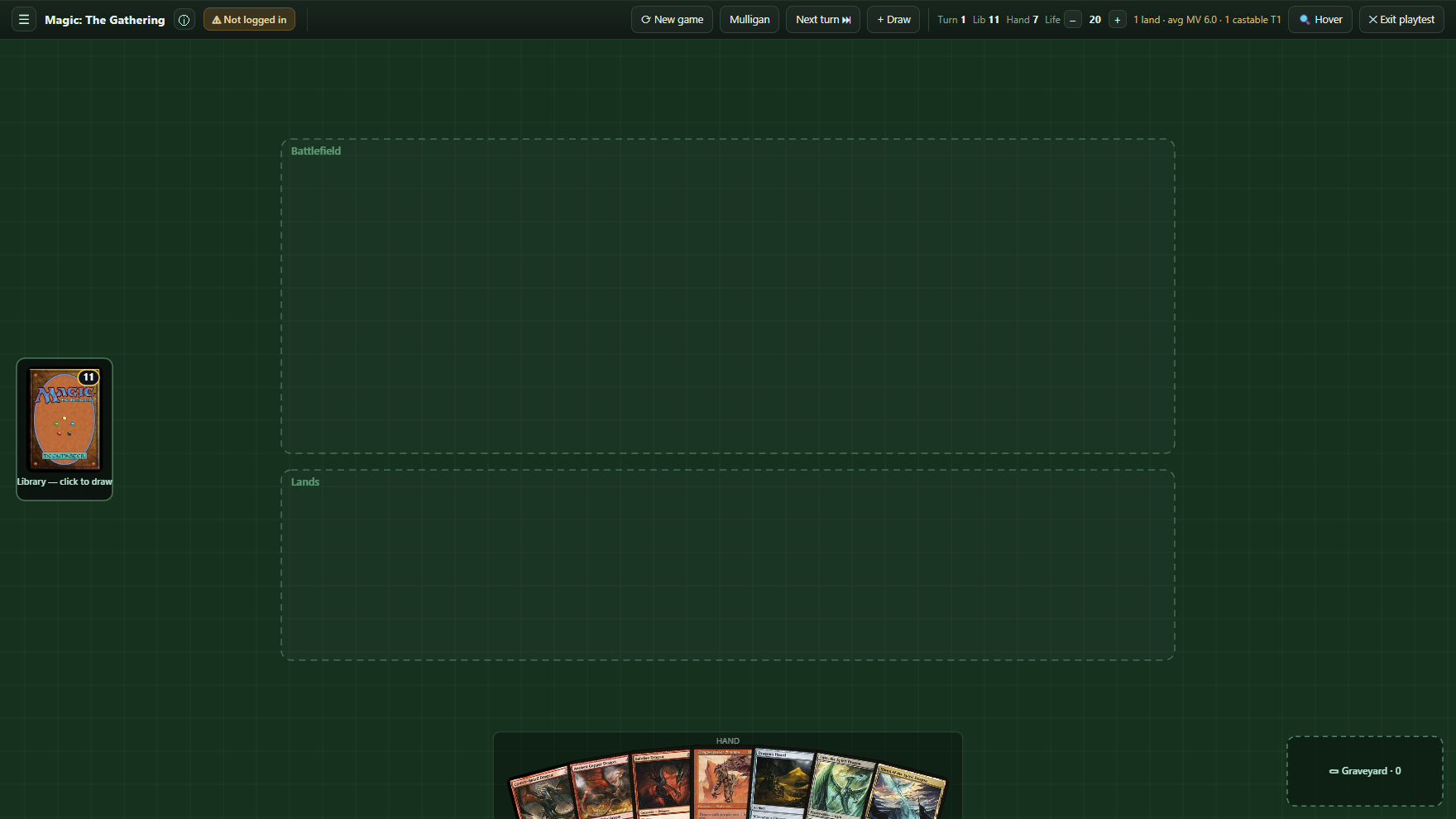Open the Graveyard zone
The image size is (1456, 819).
(x=1365, y=771)
